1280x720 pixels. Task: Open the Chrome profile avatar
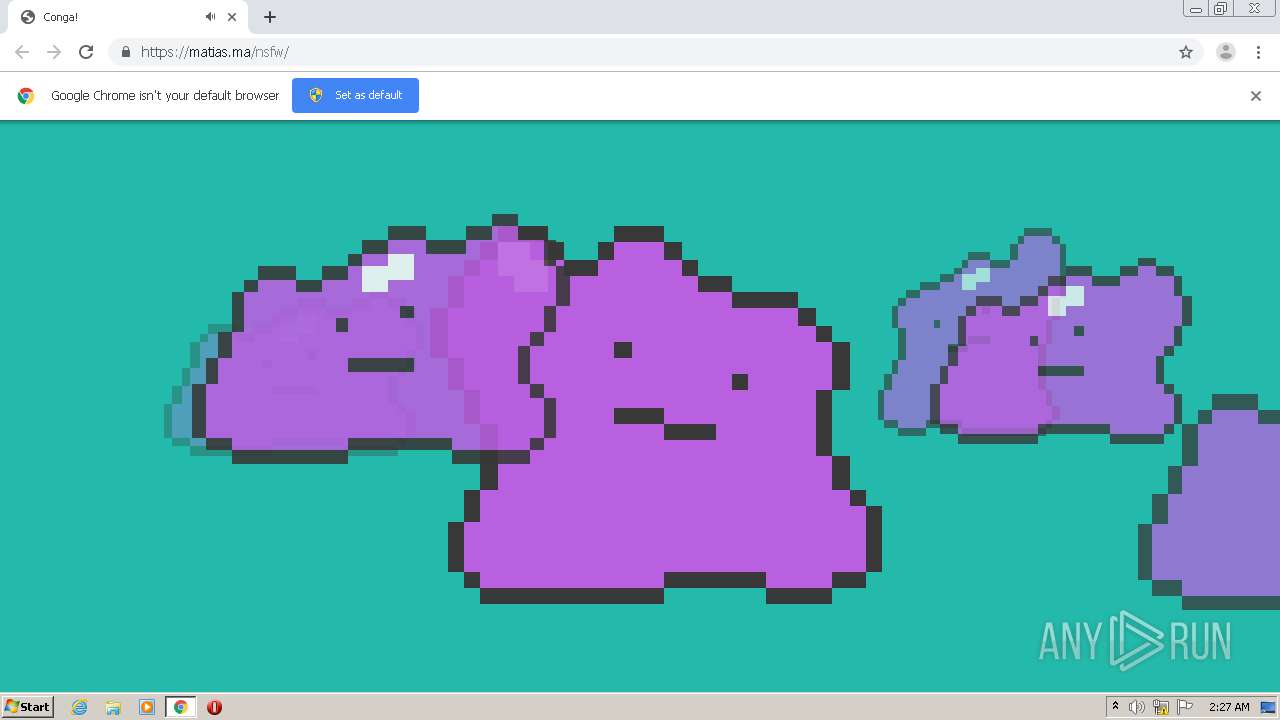1226,52
